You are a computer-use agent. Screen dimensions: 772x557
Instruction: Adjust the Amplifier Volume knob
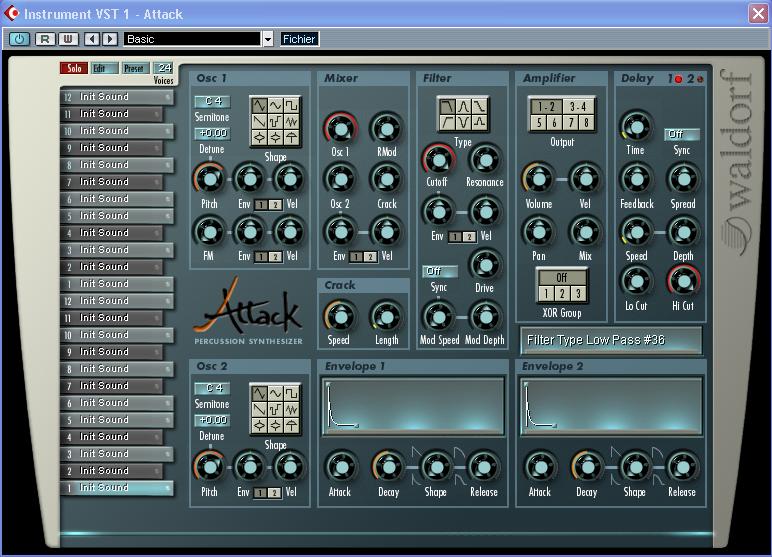pyautogui.click(x=538, y=179)
